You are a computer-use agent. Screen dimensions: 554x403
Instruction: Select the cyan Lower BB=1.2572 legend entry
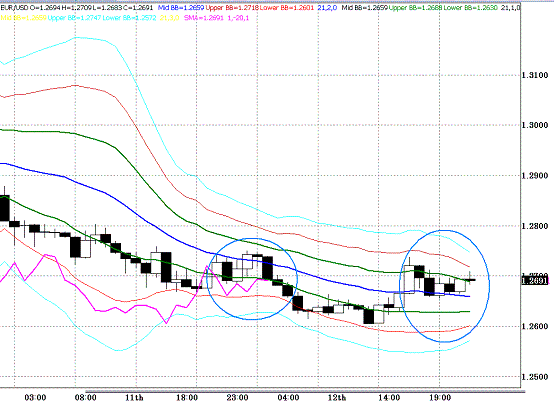pyautogui.click(x=129, y=18)
